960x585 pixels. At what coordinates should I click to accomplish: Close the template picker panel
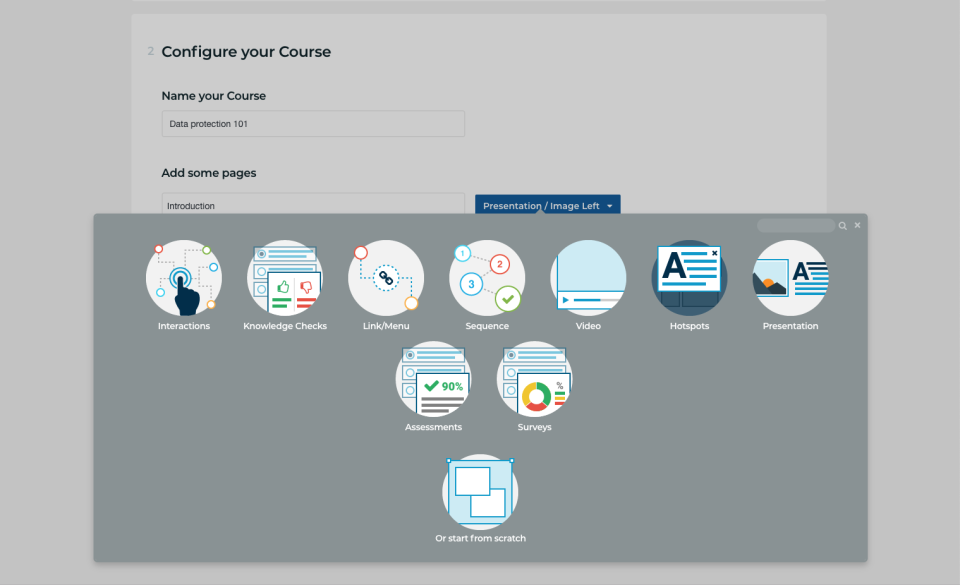point(857,225)
